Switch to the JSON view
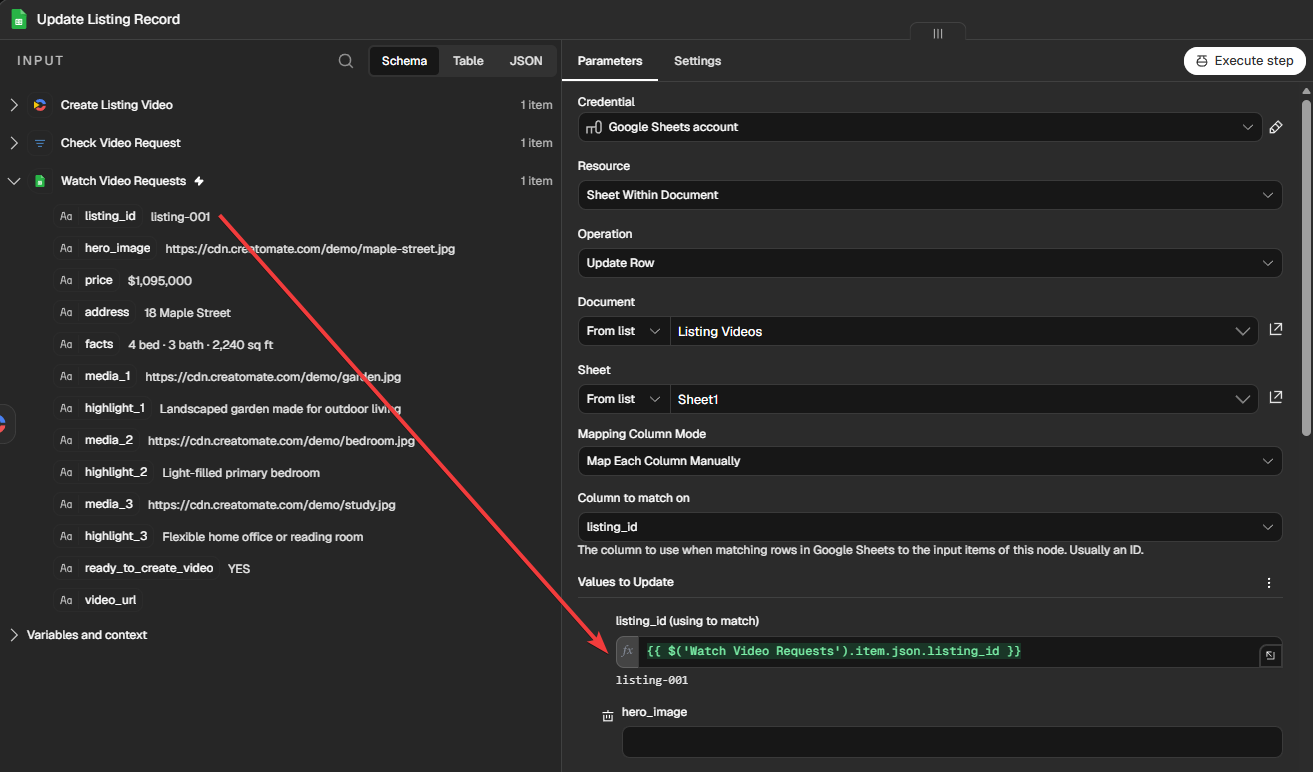The height and width of the screenshot is (772, 1313). (x=526, y=61)
